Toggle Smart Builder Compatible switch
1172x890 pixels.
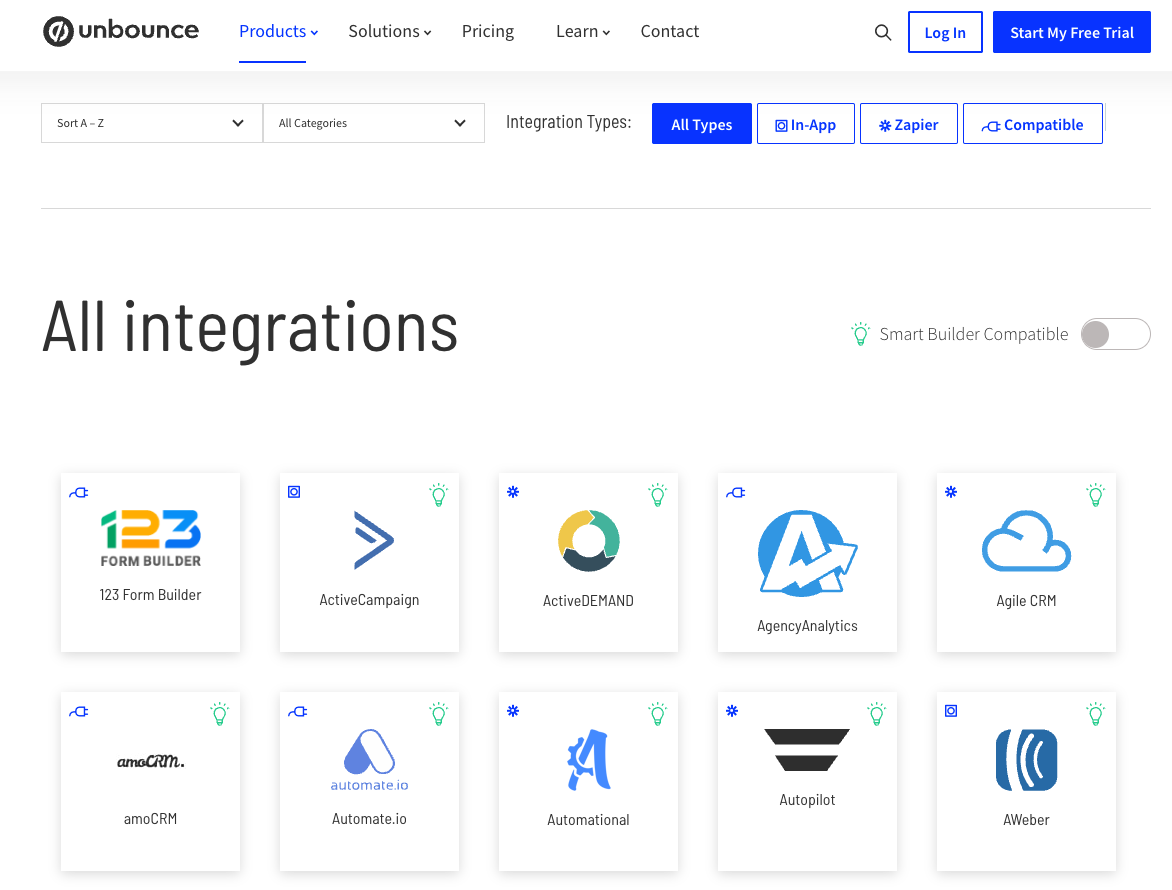coord(1115,334)
